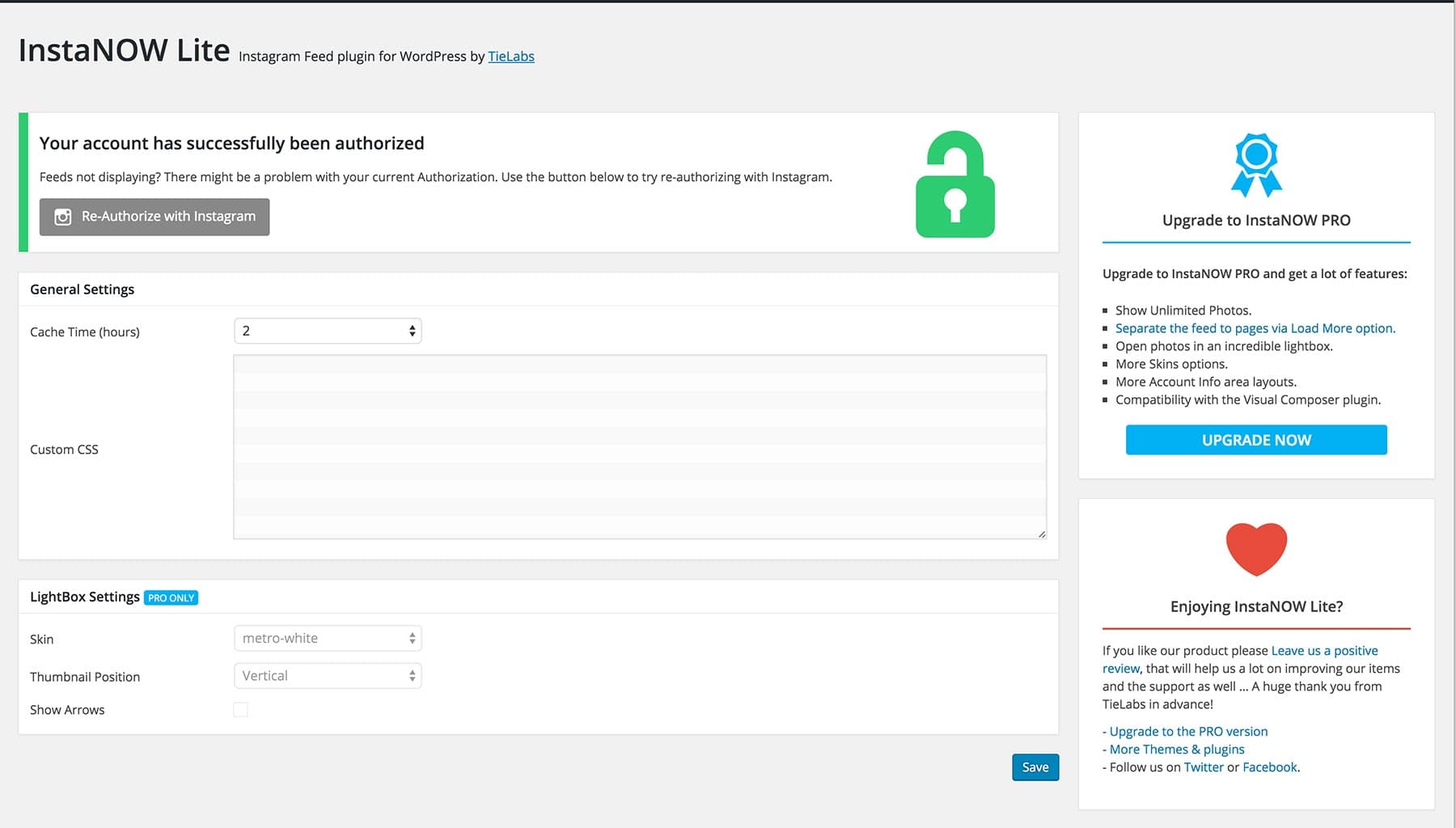Click the Load More option feature link
1456x828 pixels.
coord(1255,327)
